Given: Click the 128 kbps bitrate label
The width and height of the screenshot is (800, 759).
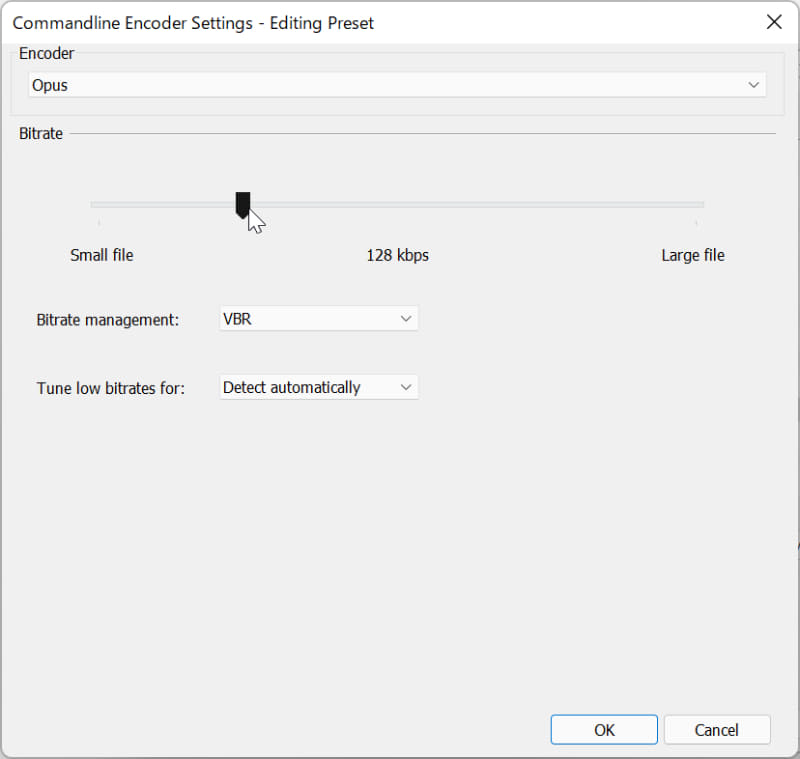Looking at the screenshot, I should tap(397, 255).
